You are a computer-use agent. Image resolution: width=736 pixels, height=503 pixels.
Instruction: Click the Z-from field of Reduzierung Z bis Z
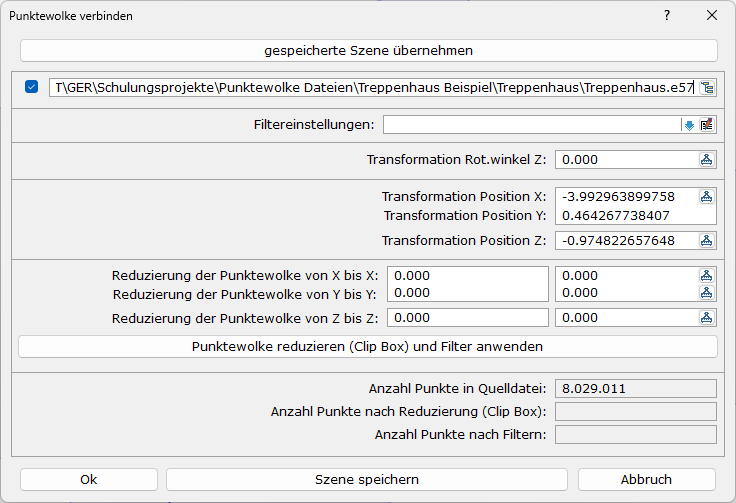click(x=467, y=317)
